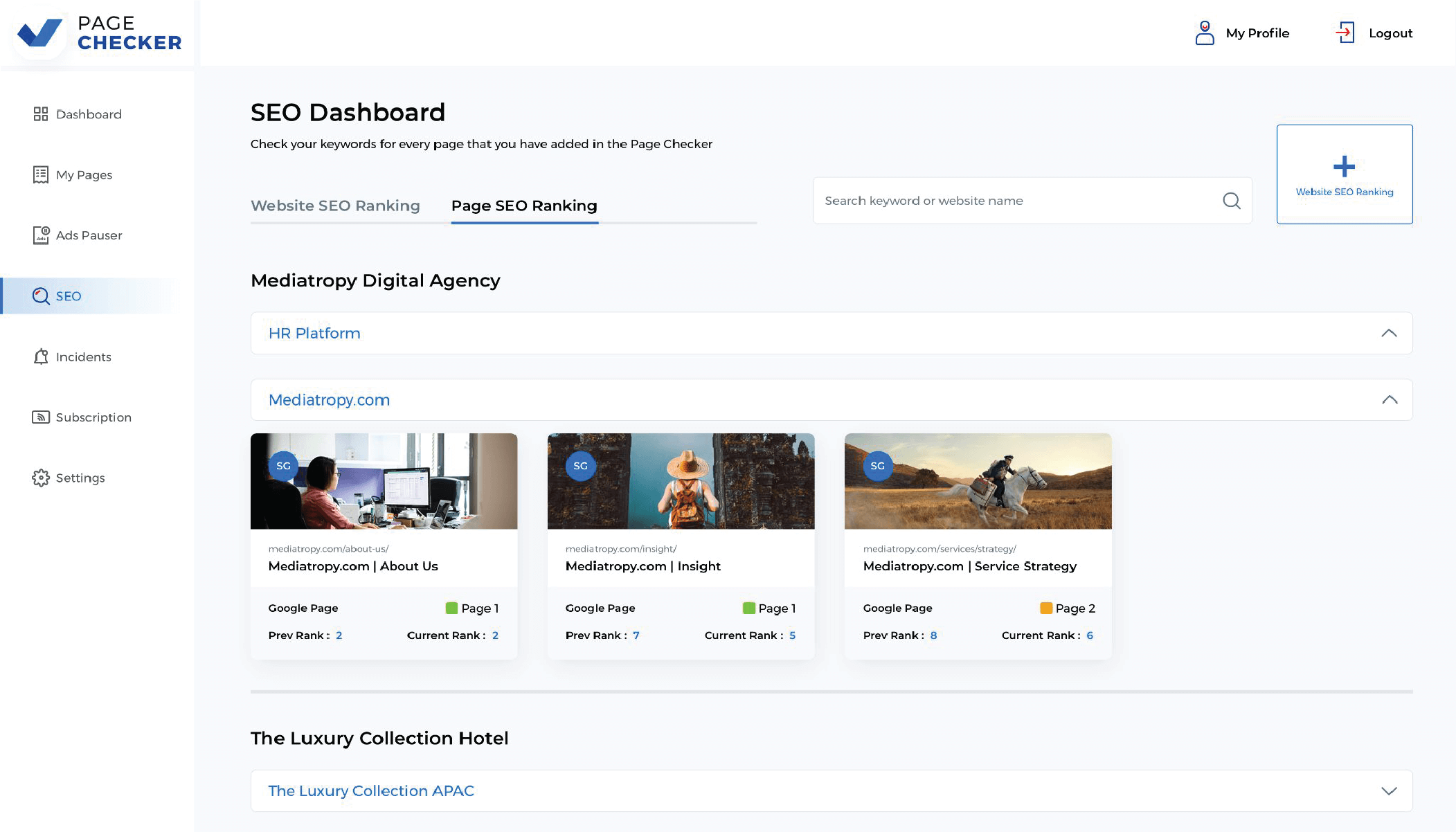Click the Page Checker logo checkmark
1456x832 pixels.
[x=40, y=33]
